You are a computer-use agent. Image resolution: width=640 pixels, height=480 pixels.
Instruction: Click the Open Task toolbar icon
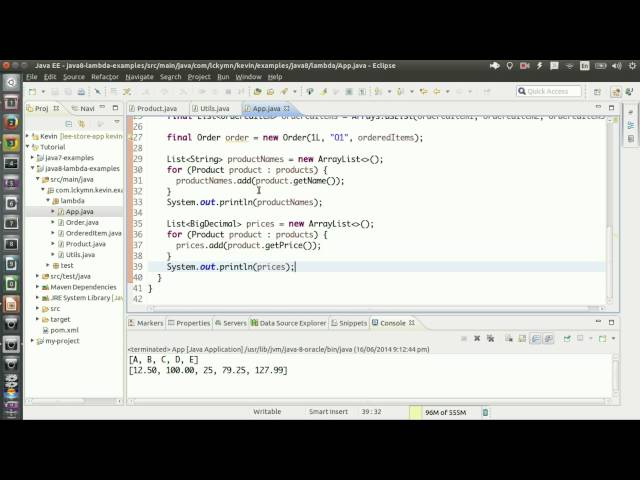(270, 91)
